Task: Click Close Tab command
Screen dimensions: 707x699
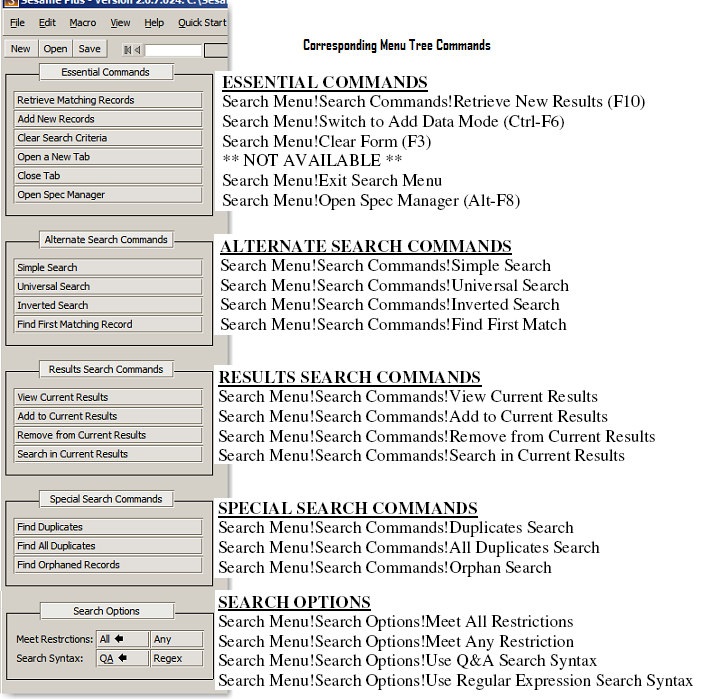Action: 108,176
